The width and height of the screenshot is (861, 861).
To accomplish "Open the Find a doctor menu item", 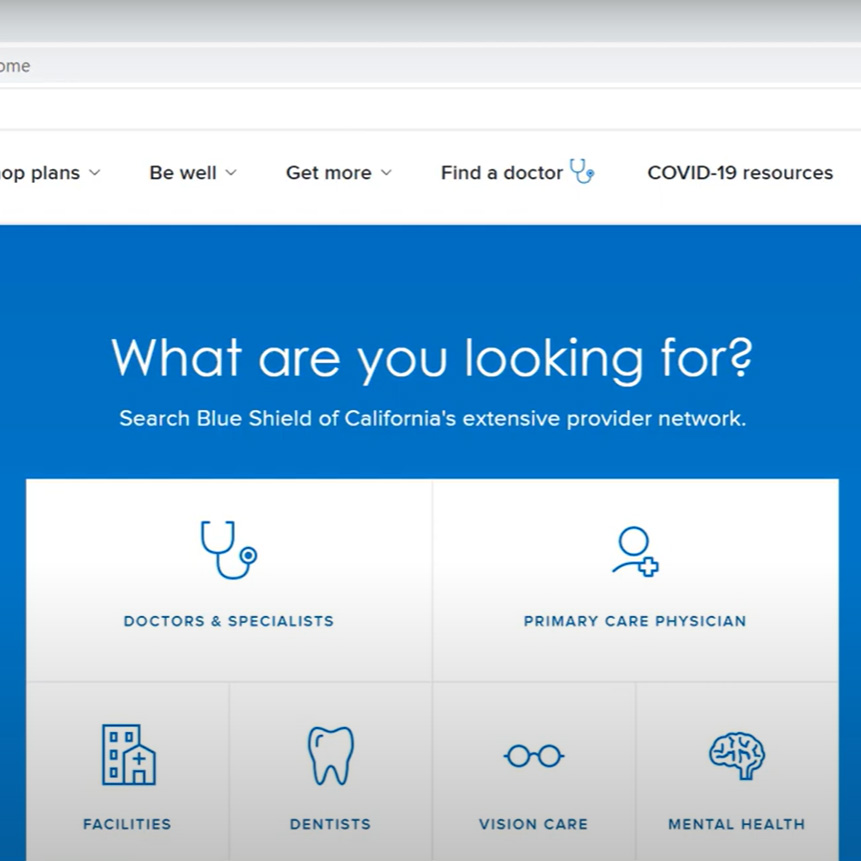I will click(x=502, y=172).
